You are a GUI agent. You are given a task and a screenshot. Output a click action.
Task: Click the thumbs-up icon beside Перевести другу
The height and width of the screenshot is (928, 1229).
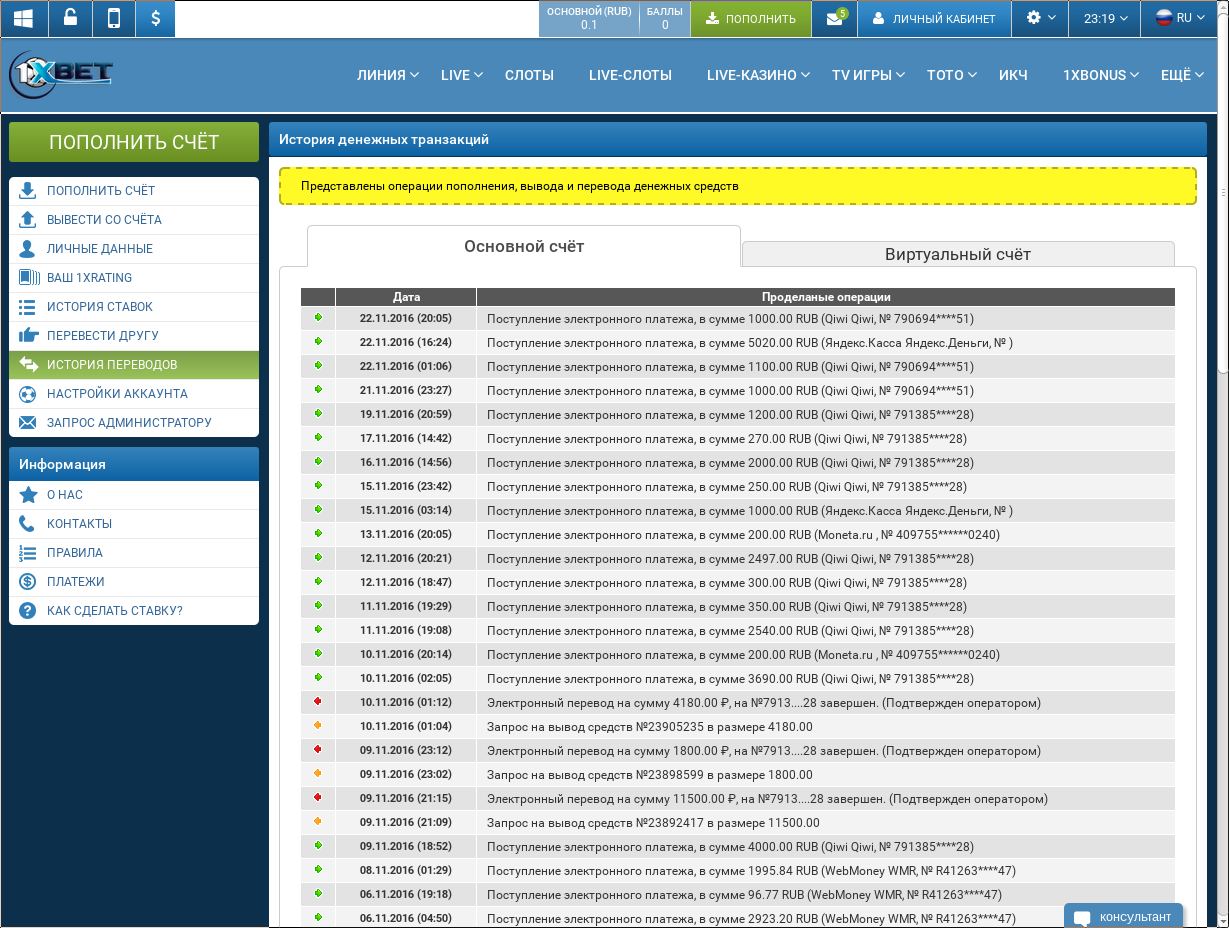[28, 335]
